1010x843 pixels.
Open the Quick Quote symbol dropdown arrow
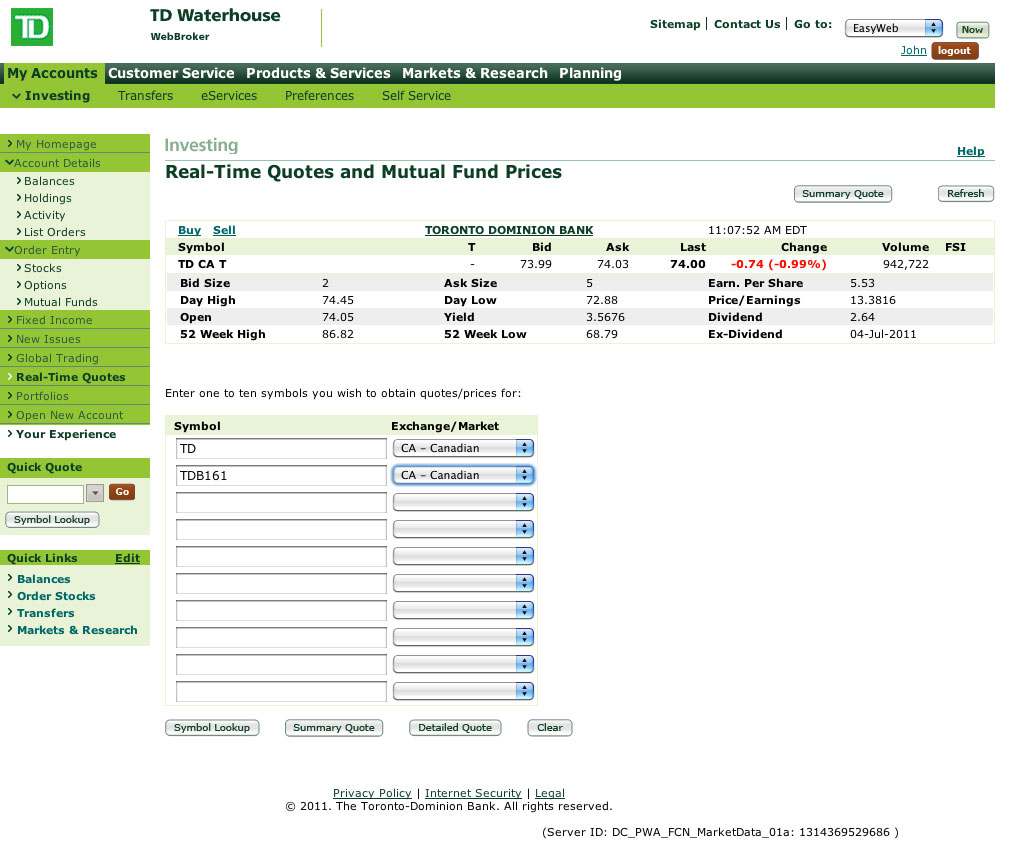pos(95,492)
